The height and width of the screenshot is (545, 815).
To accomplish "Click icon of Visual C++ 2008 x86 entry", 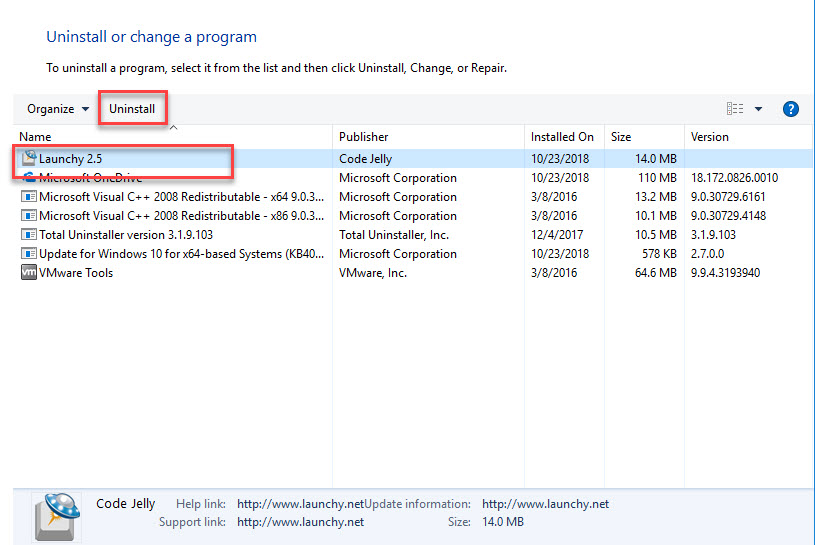I will click(x=29, y=215).
